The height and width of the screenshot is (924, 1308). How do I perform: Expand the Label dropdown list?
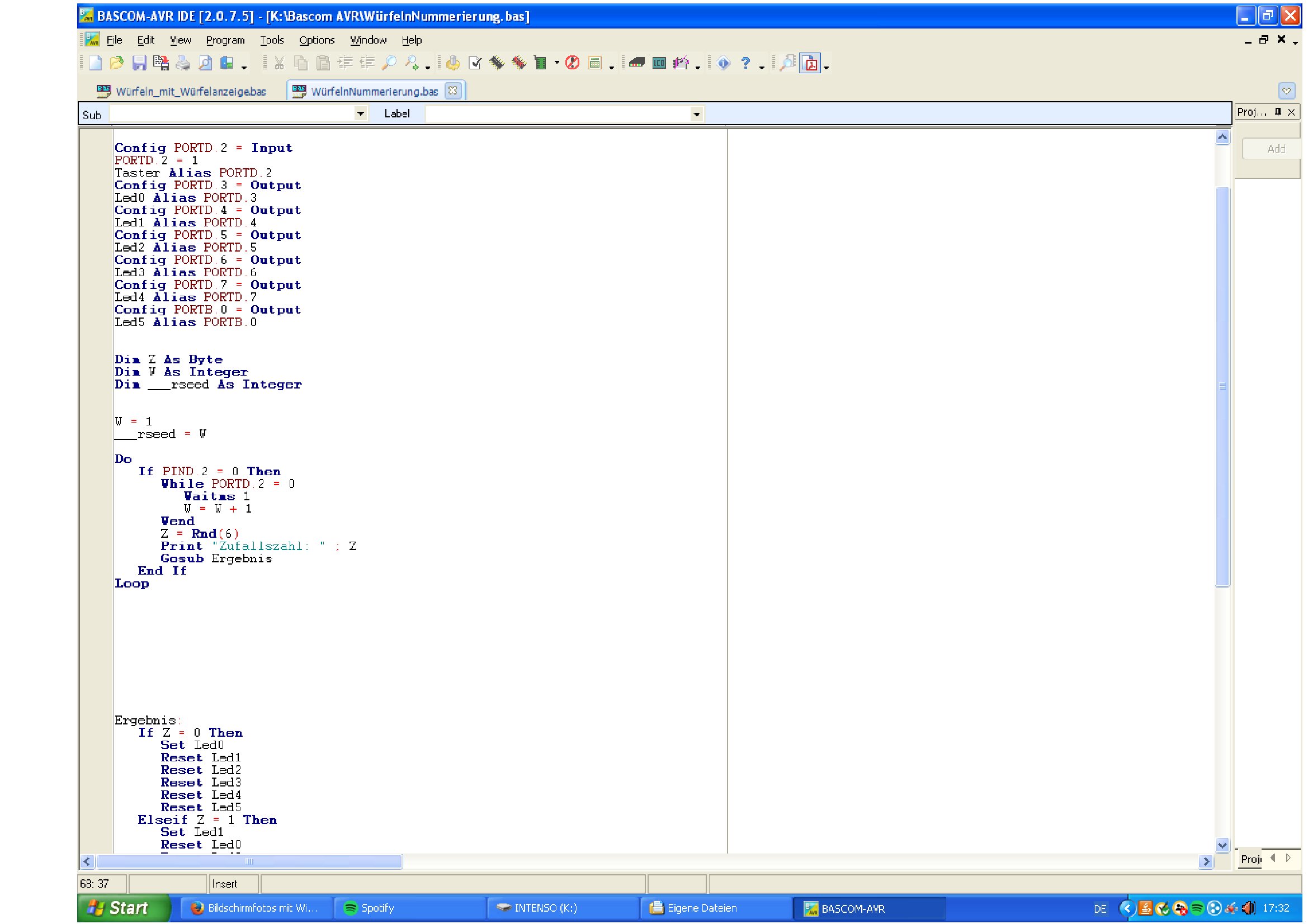[696, 115]
